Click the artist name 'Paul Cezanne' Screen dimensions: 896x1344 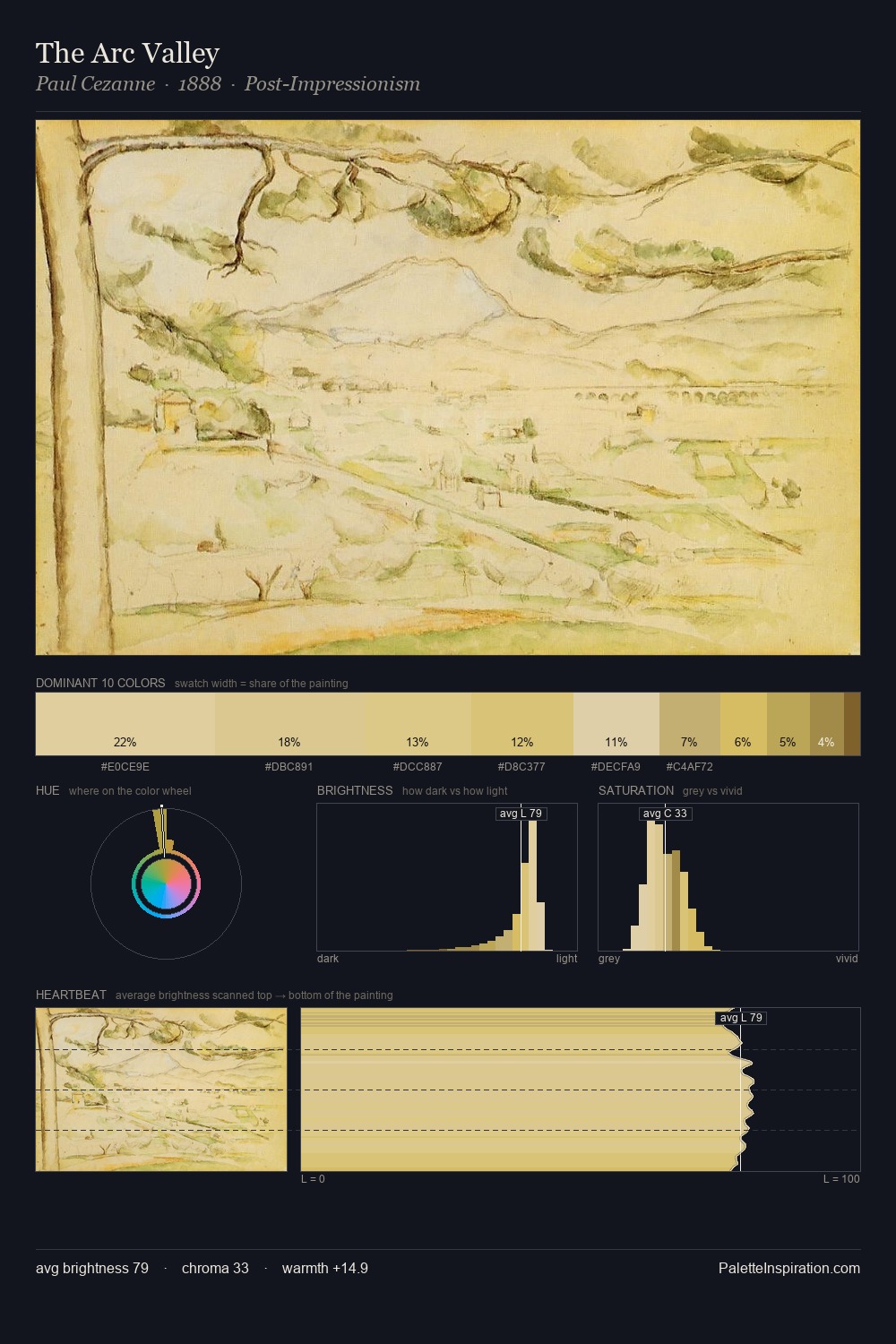pyautogui.click(x=95, y=84)
